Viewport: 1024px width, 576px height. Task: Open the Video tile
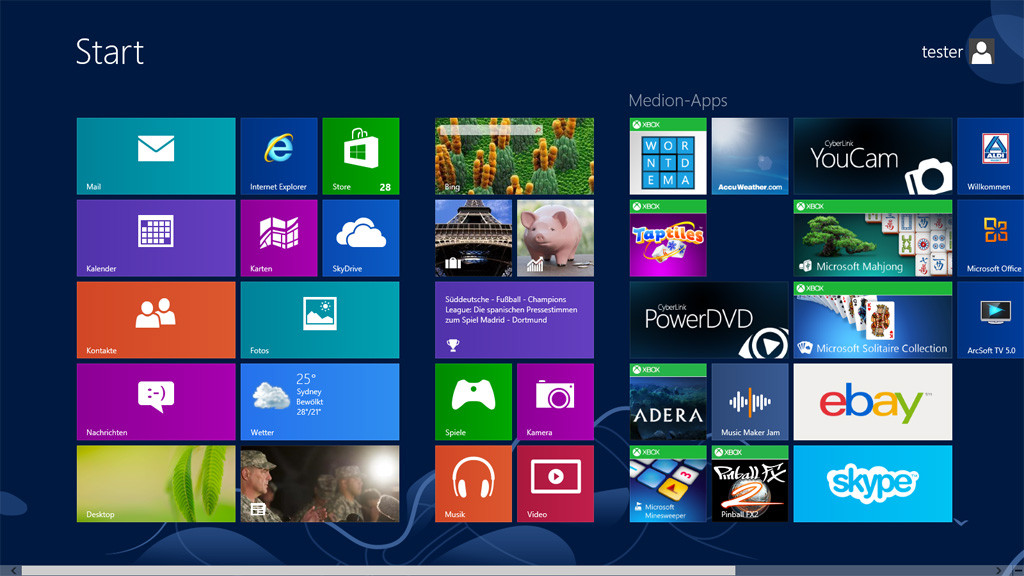[x=555, y=484]
